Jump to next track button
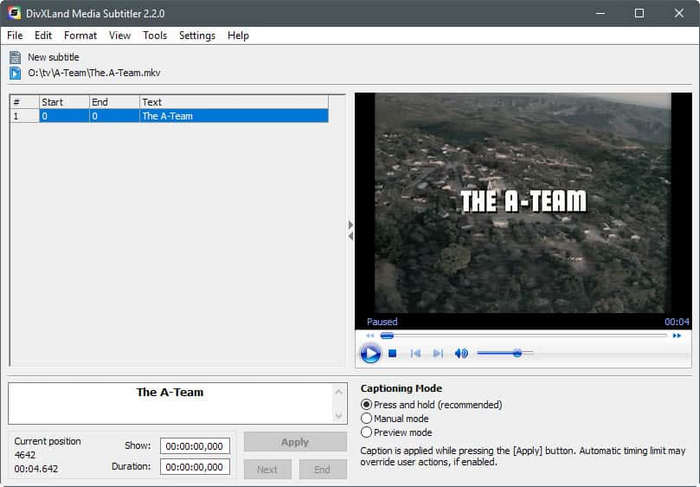The height and width of the screenshot is (487, 700). coord(438,354)
